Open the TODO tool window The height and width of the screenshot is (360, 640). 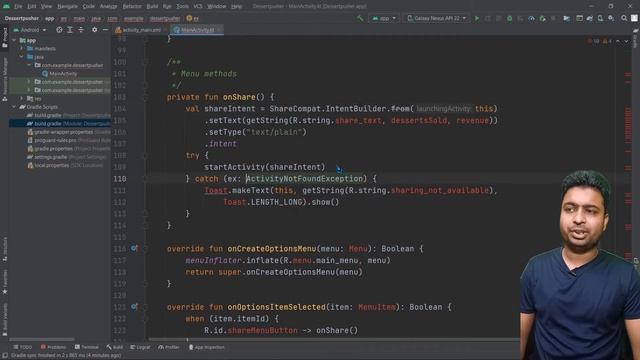click(x=23, y=347)
